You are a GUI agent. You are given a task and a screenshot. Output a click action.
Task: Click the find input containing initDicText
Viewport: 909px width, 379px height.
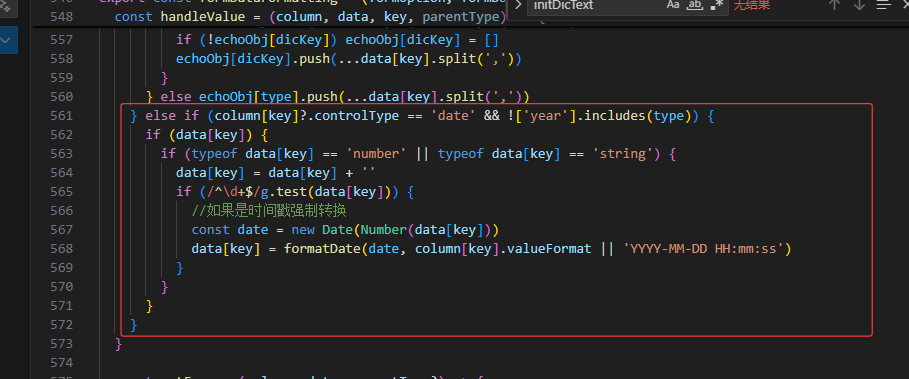pos(628,5)
